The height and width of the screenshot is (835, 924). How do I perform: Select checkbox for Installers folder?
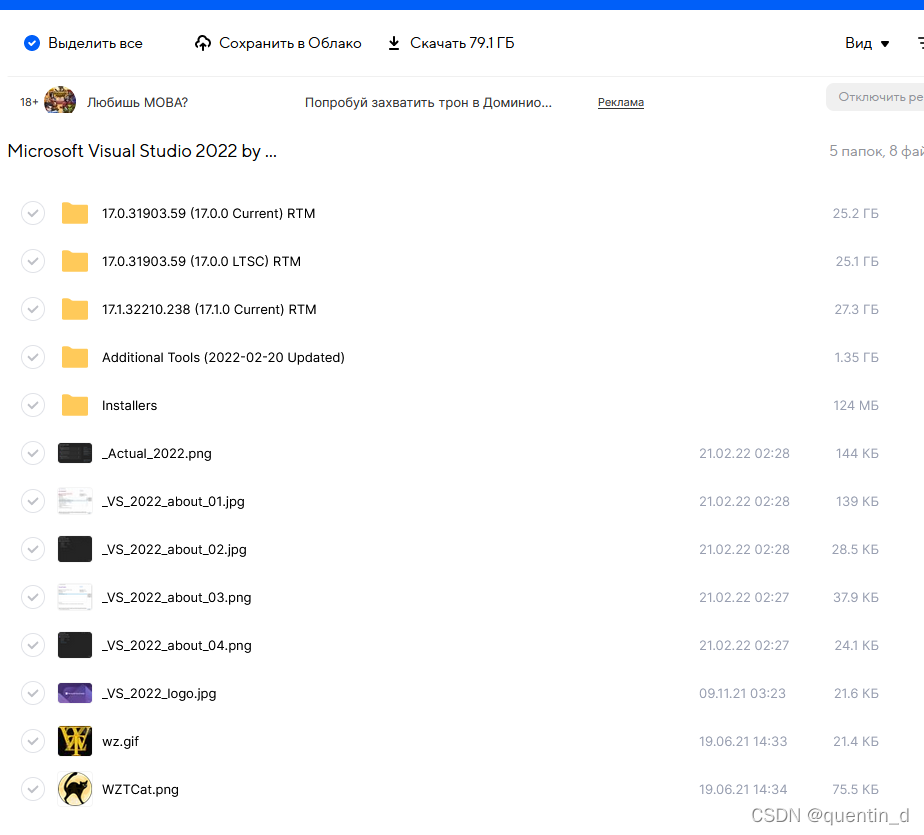point(33,405)
